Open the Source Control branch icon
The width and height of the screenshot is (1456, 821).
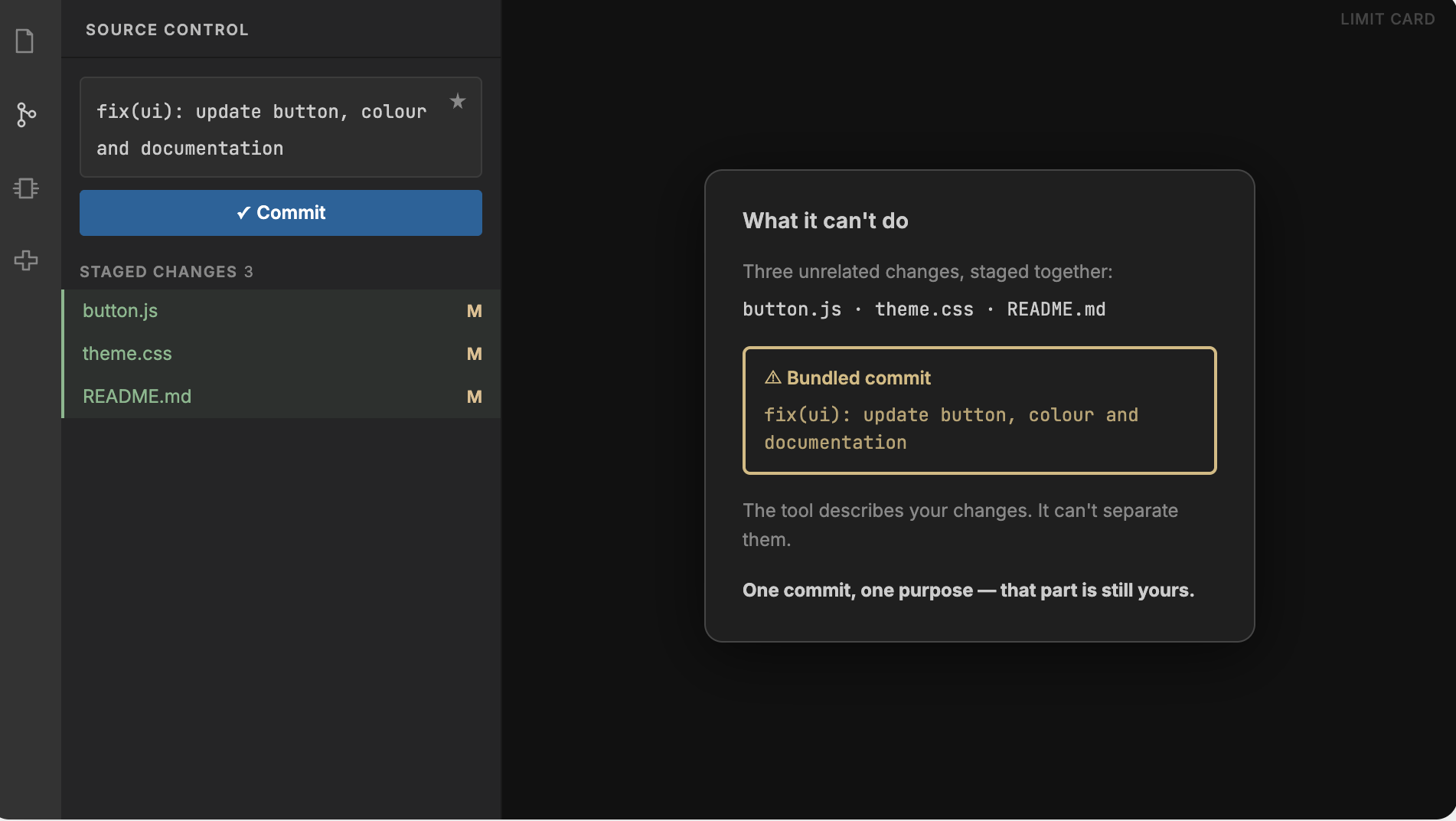click(x=26, y=115)
